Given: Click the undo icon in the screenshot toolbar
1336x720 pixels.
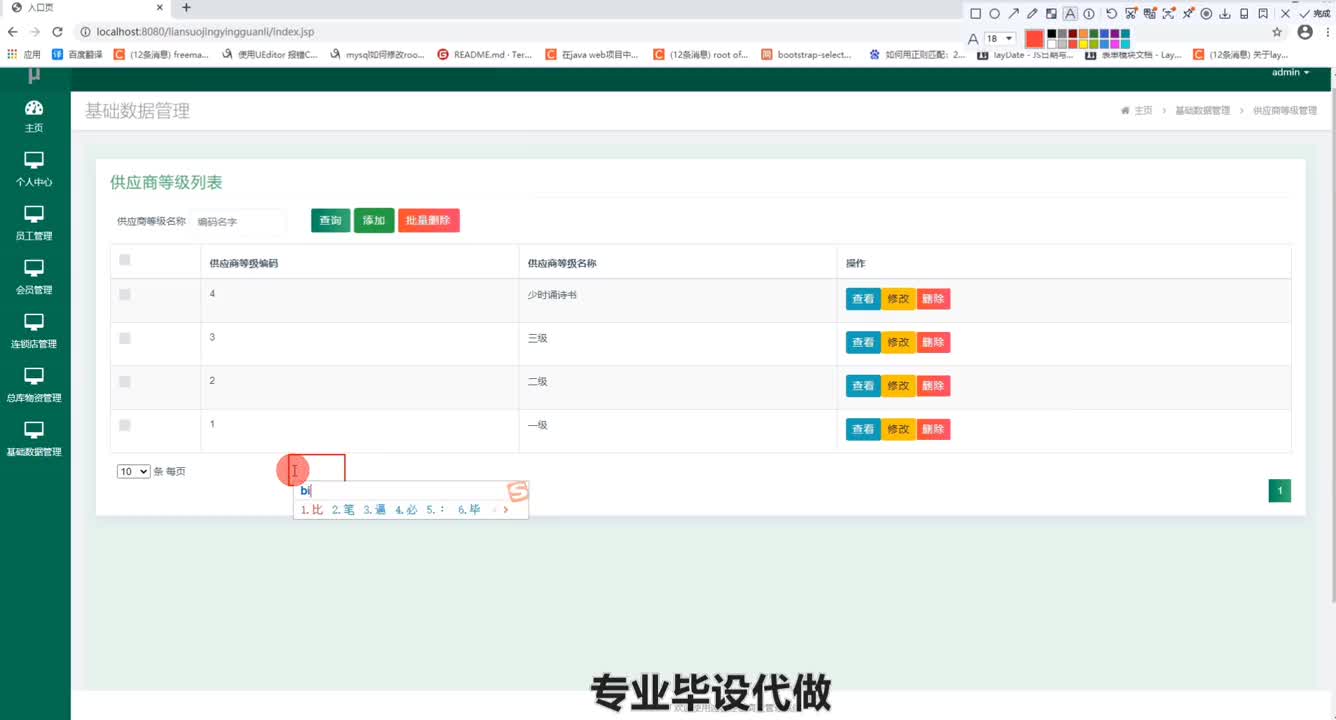Looking at the screenshot, I should coord(1111,13).
